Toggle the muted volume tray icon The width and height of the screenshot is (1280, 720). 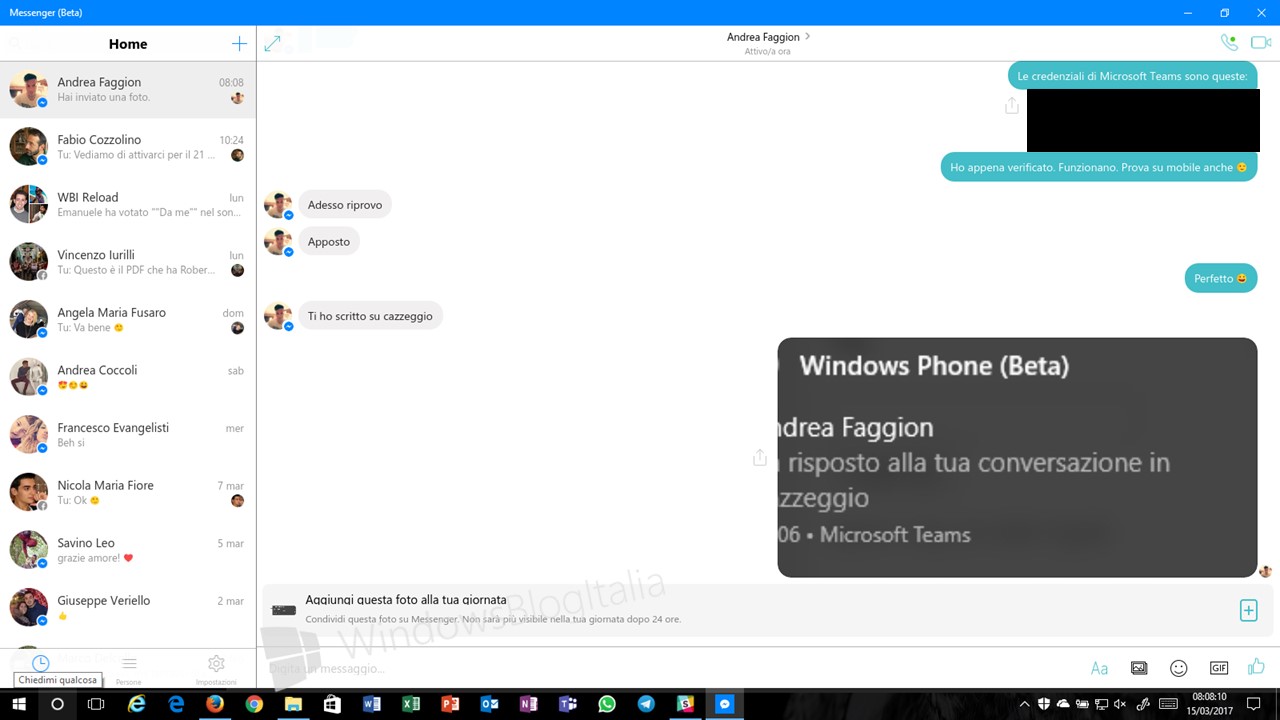[1120, 704]
